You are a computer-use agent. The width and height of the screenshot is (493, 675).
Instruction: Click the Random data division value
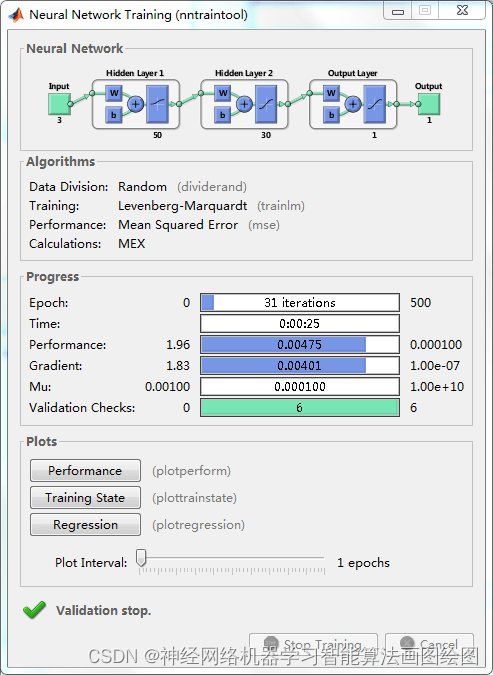tap(143, 187)
